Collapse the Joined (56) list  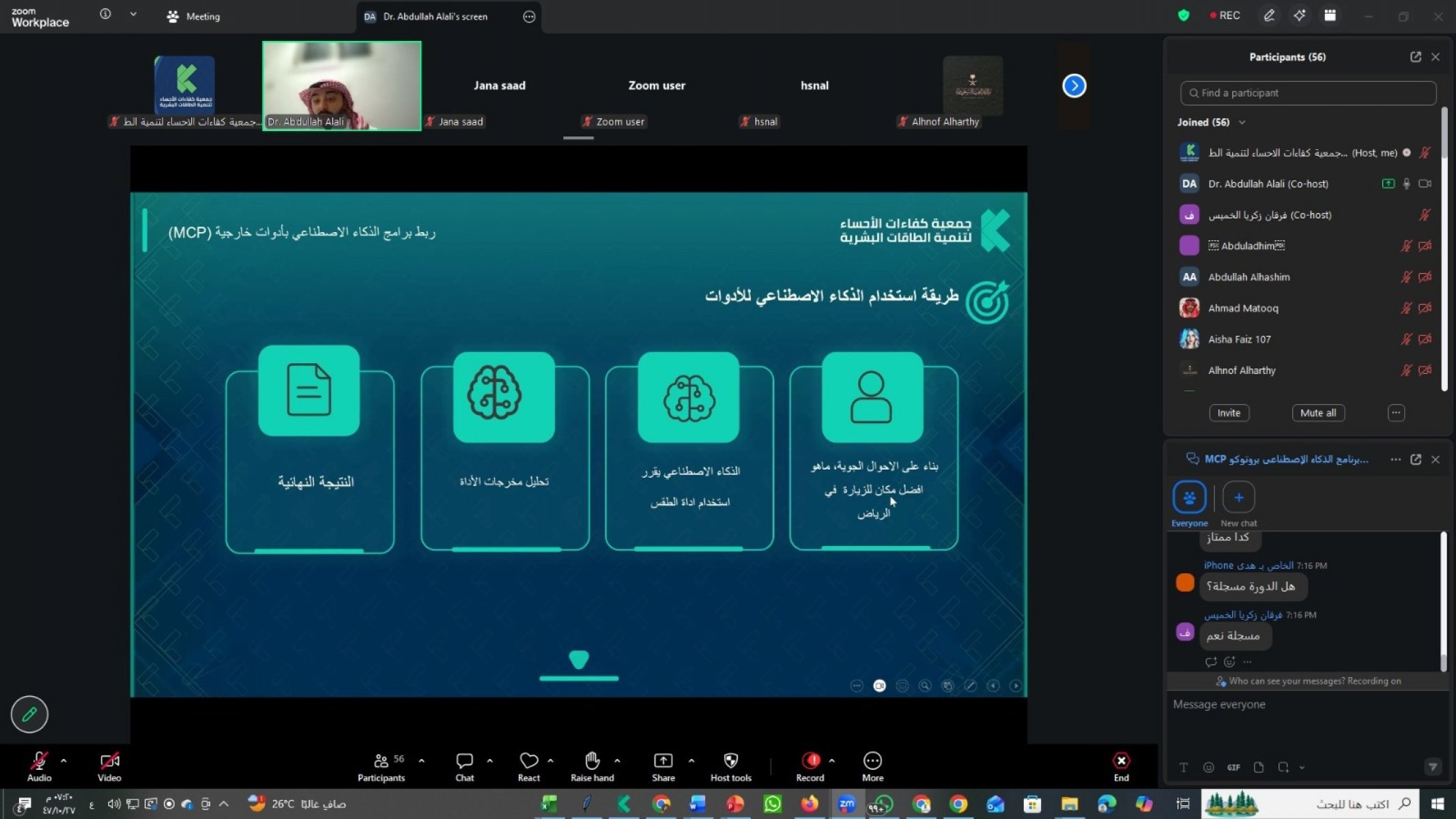pos(1242,122)
